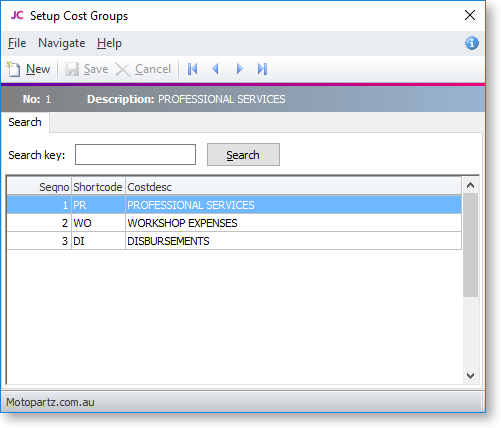Click the New record toolbar icon
This screenshot has height=428, width=501.
[13, 69]
